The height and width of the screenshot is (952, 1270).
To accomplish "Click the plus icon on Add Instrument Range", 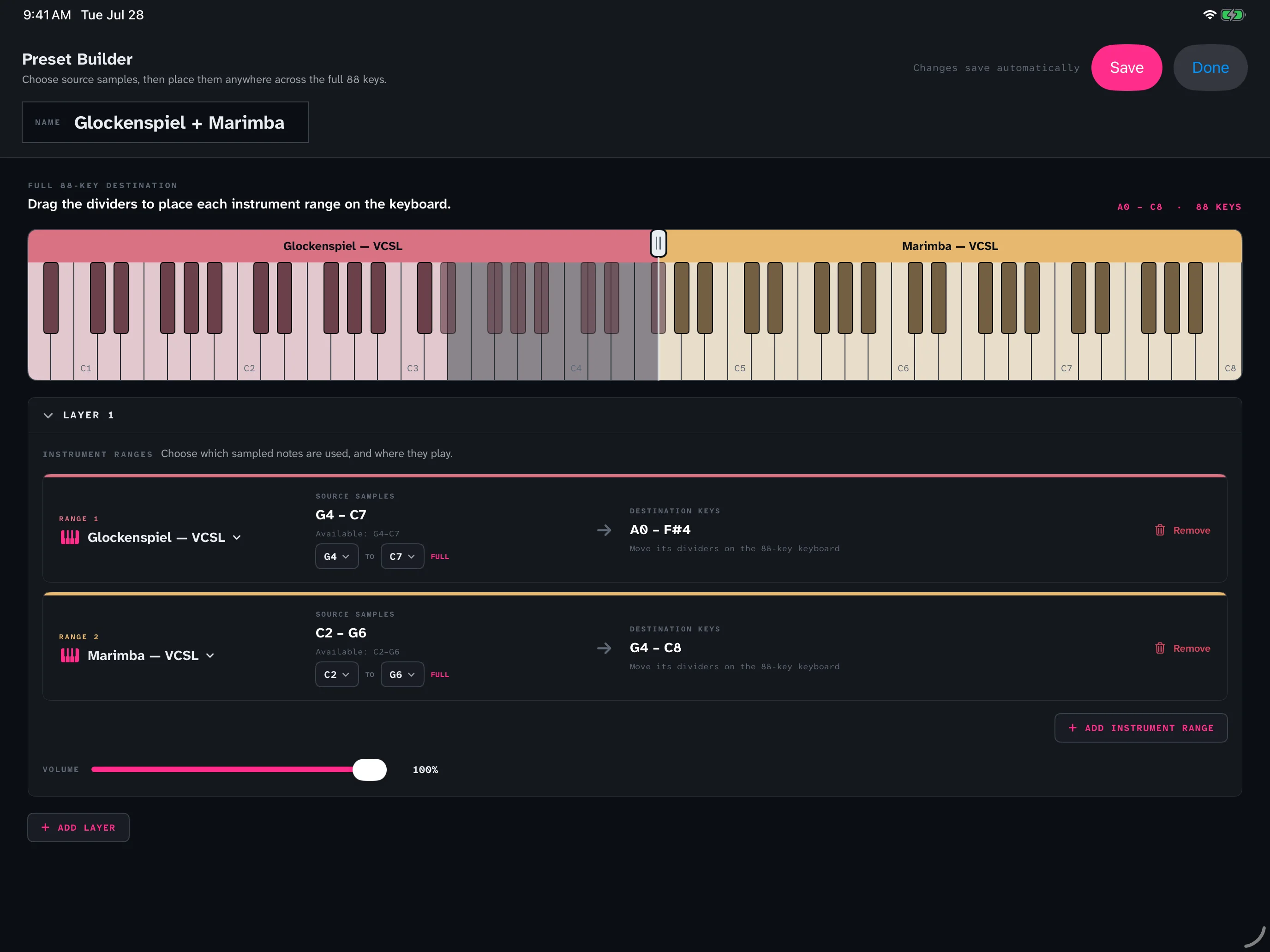I will pyautogui.click(x=1072, y=728).
